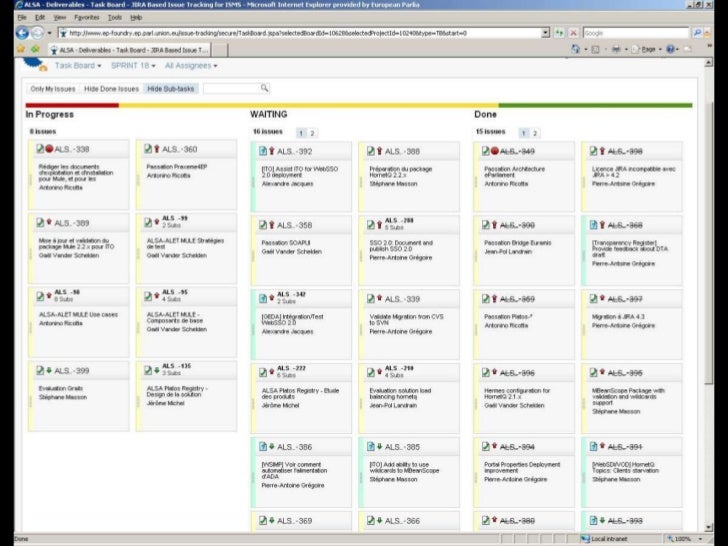Open the Task Board dropdown

pos(78,65)
